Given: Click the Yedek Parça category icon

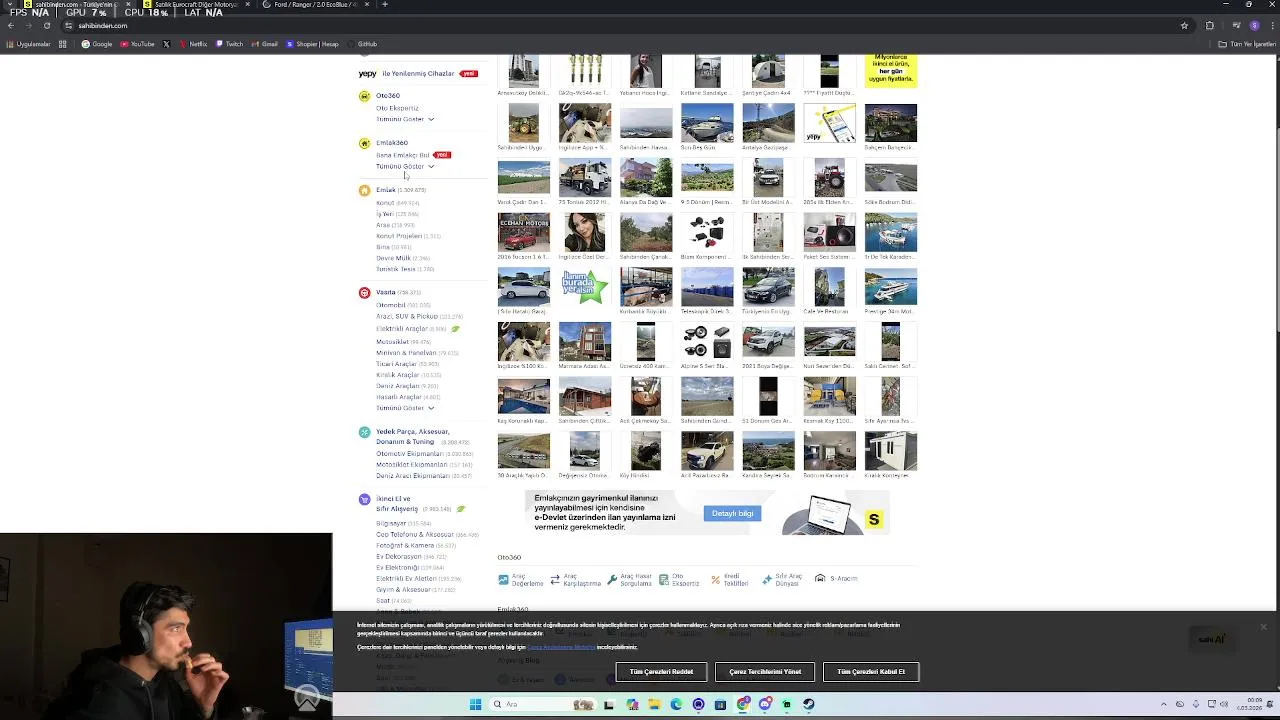Looking at the screenshot, I should click(364, 432).
